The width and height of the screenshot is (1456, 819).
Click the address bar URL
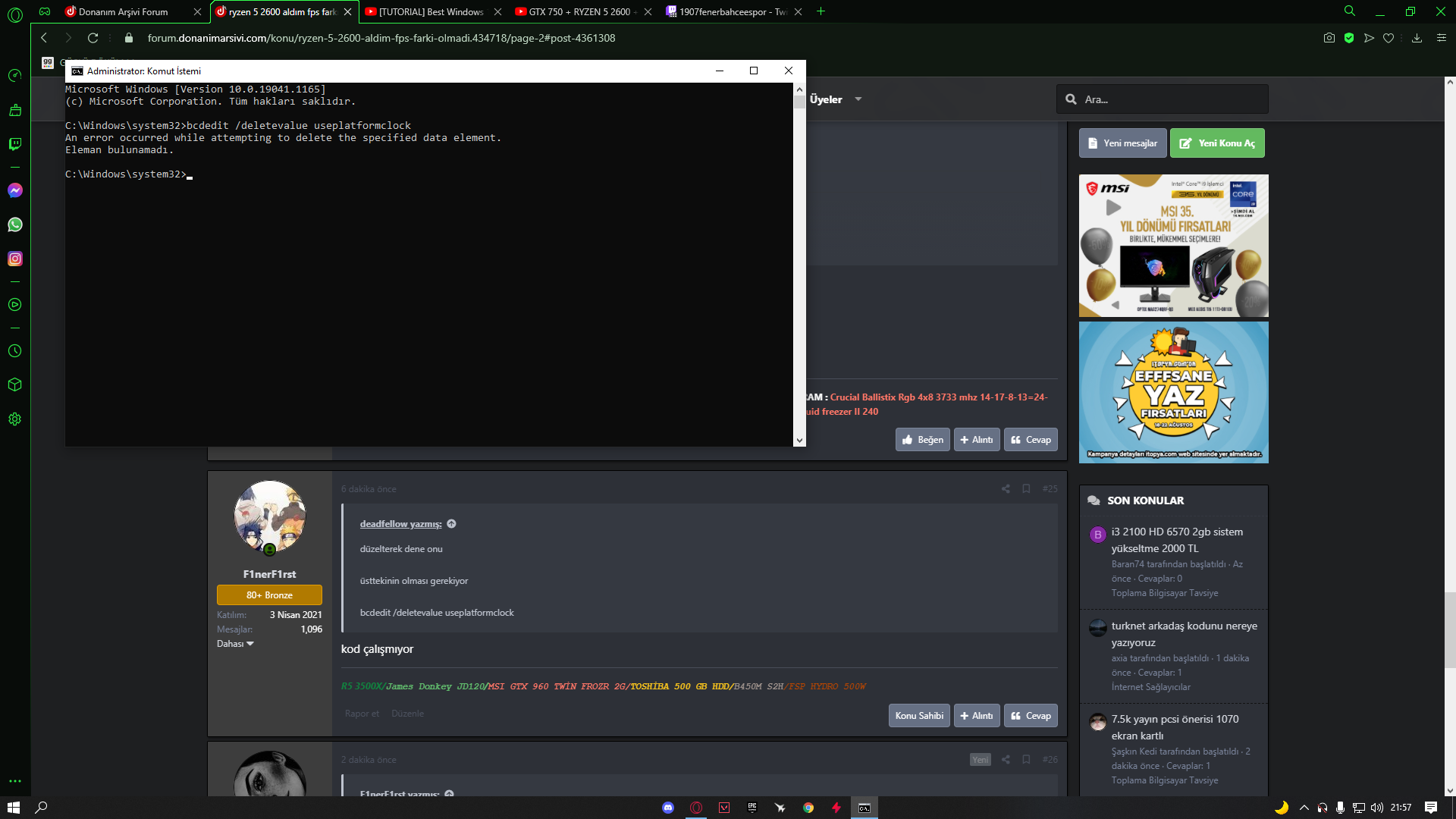click(x=381, y=38)
